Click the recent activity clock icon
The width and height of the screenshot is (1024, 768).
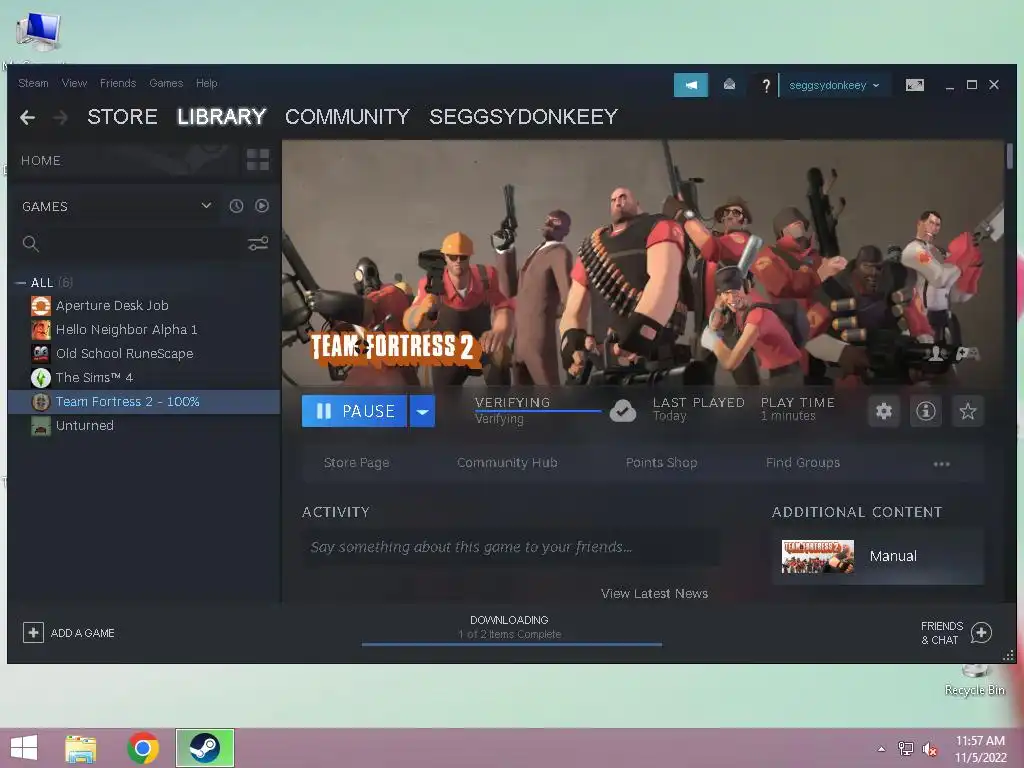click(x=236, y=206)
